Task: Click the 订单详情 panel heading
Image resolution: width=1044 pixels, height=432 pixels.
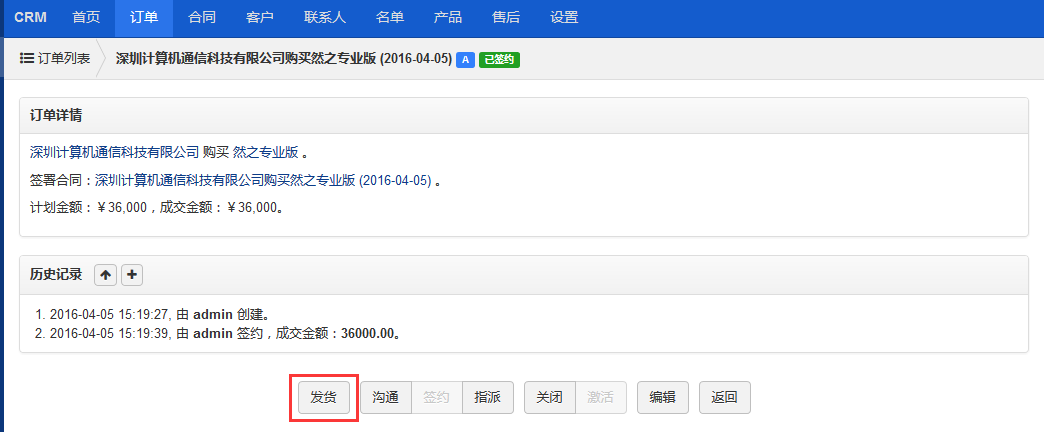Action: 56,115
